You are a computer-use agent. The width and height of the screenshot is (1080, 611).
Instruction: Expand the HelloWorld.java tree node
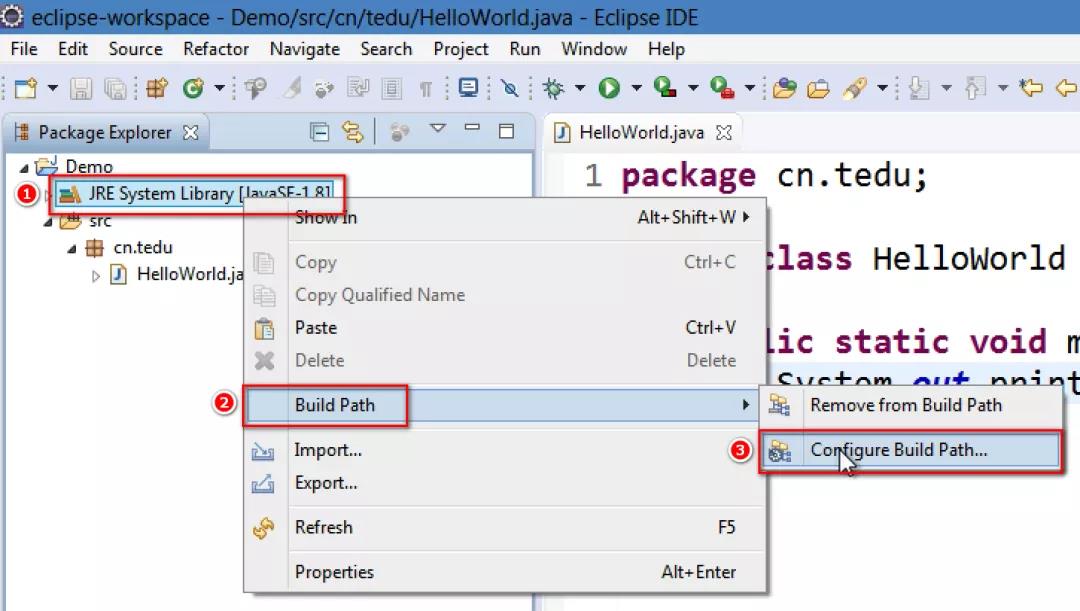coord(96,276)
